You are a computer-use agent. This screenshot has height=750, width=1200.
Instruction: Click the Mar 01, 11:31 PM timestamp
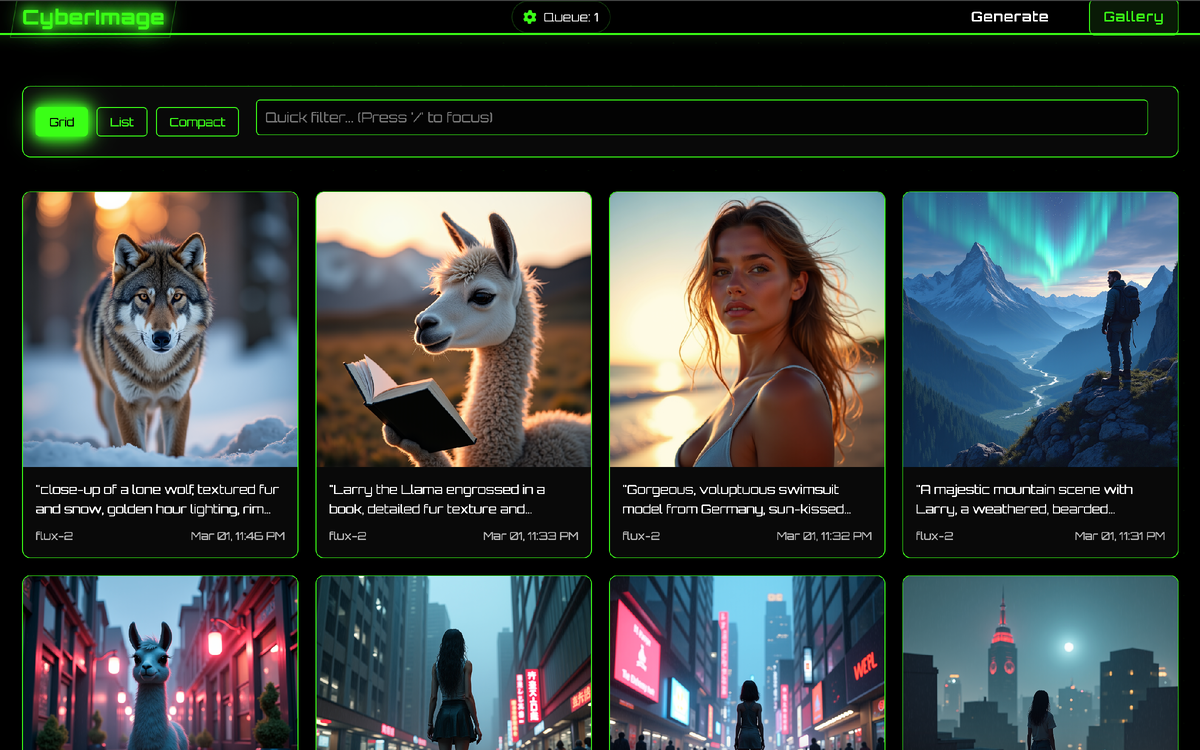click(1120, 536)
